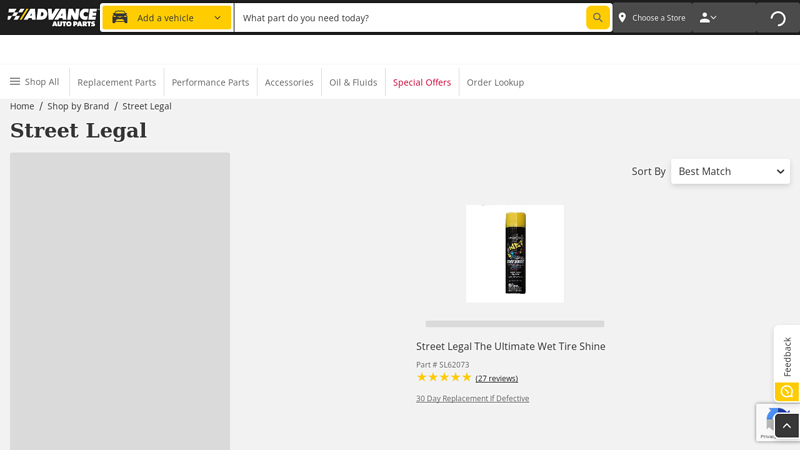Open the Oil & Fluids menu
This screenshot has height=450, width=800.
point(353,82)
